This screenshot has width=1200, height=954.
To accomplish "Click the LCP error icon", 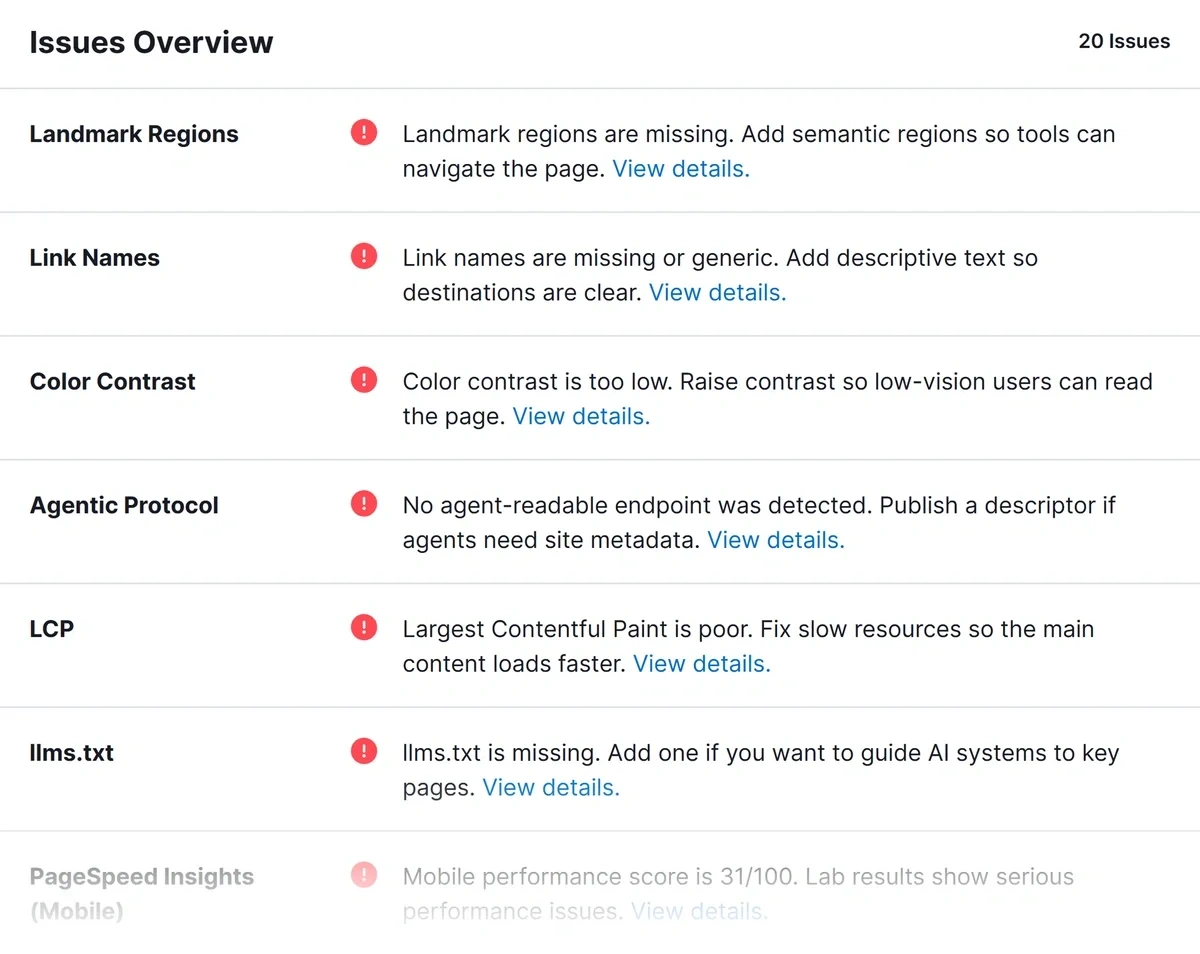I will pyautogui.click(x=364, y=627).
